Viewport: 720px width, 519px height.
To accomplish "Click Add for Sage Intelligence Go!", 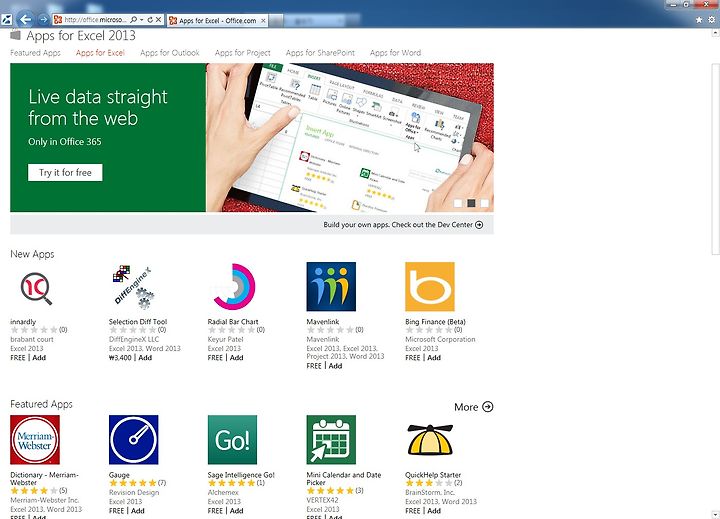I will [236, 510].
